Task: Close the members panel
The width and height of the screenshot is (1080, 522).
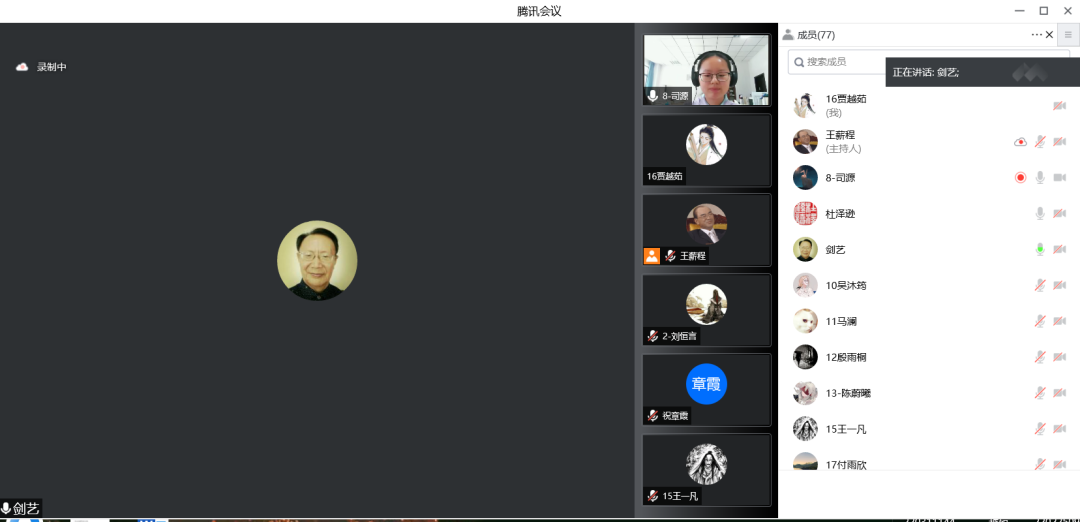Action: 1049,35
